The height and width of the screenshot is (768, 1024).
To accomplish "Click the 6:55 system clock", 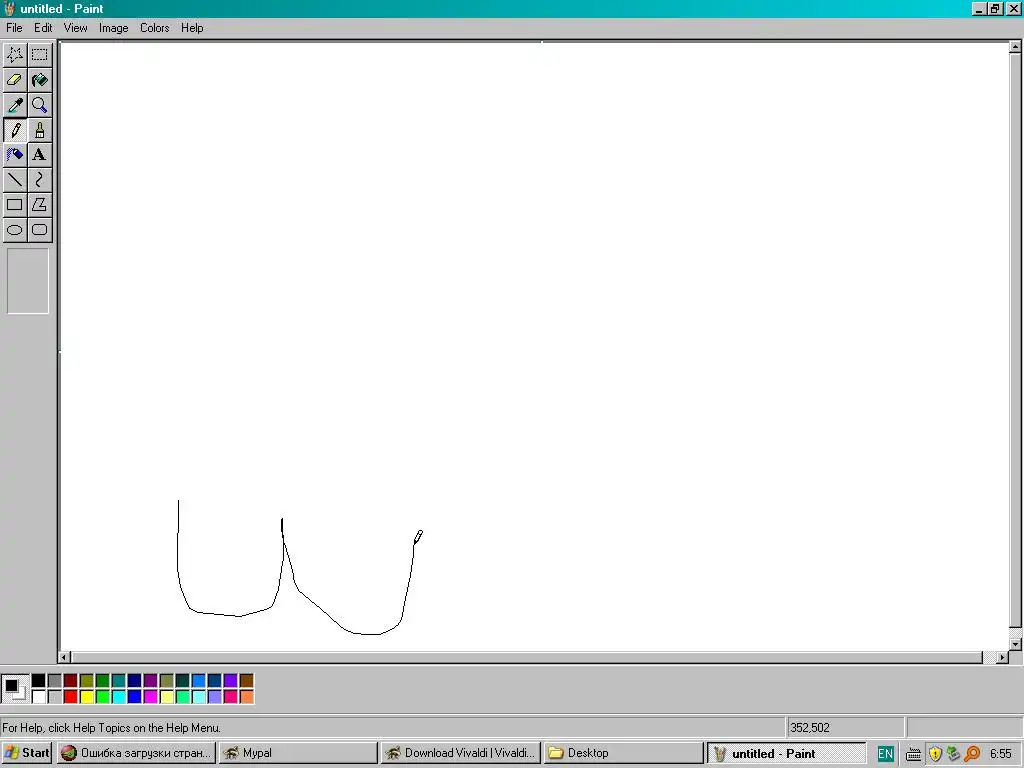I will 1000,754.
